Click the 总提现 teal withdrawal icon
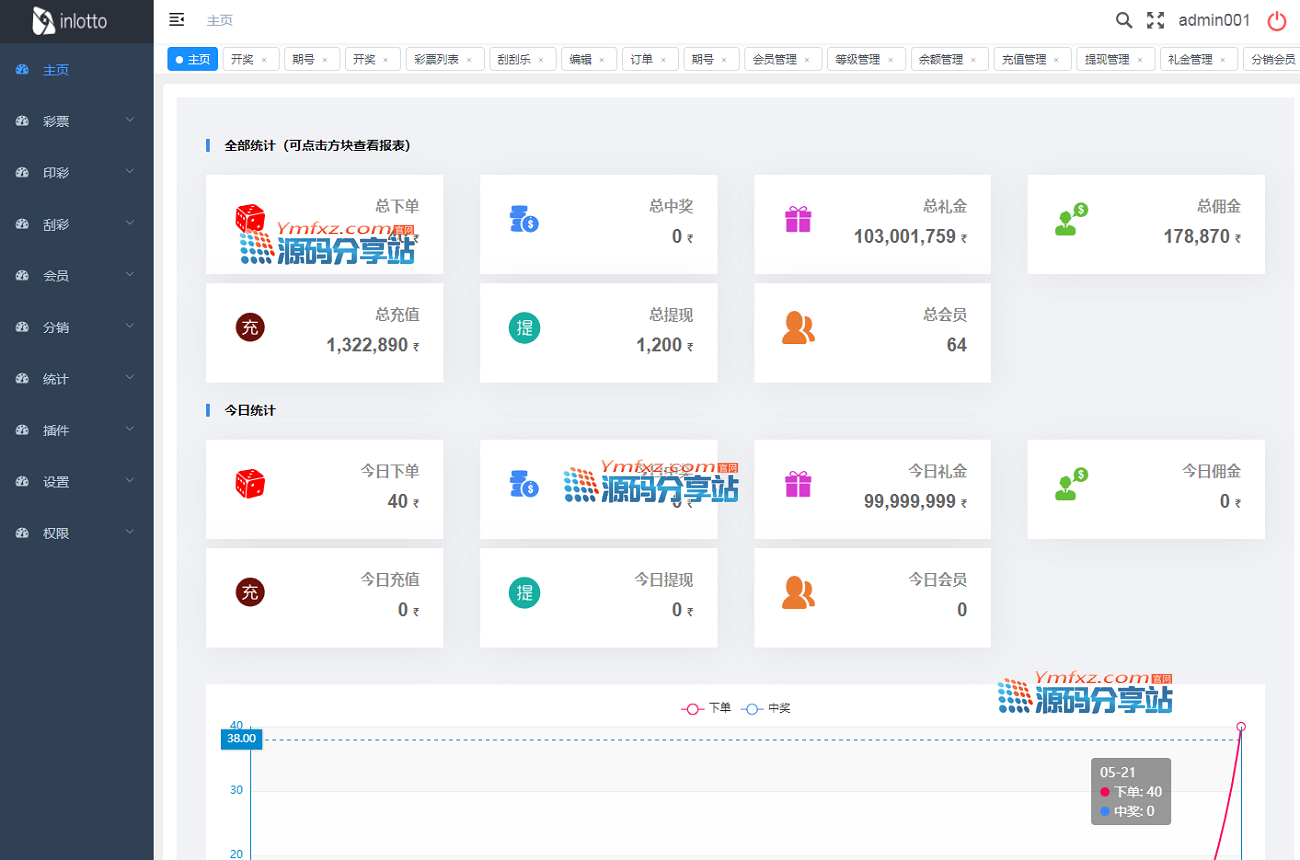 [x=524, y=328]
